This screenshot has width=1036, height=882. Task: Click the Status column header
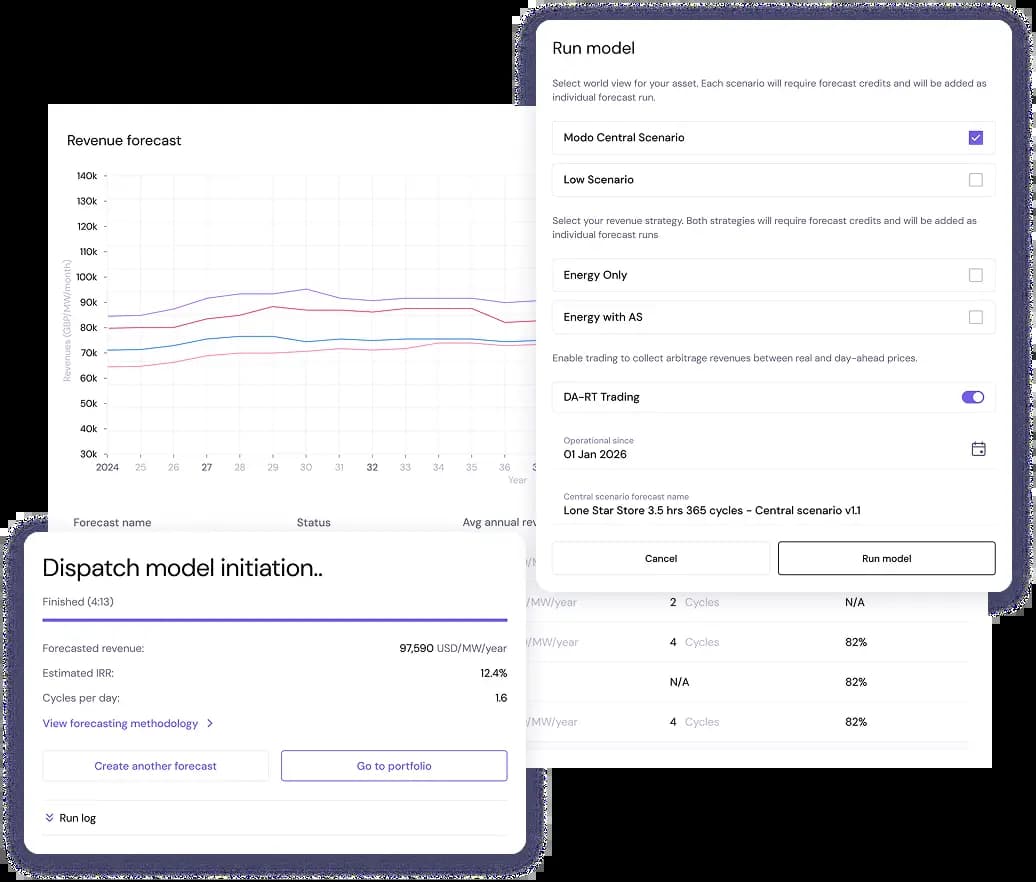tap(313, 523)
